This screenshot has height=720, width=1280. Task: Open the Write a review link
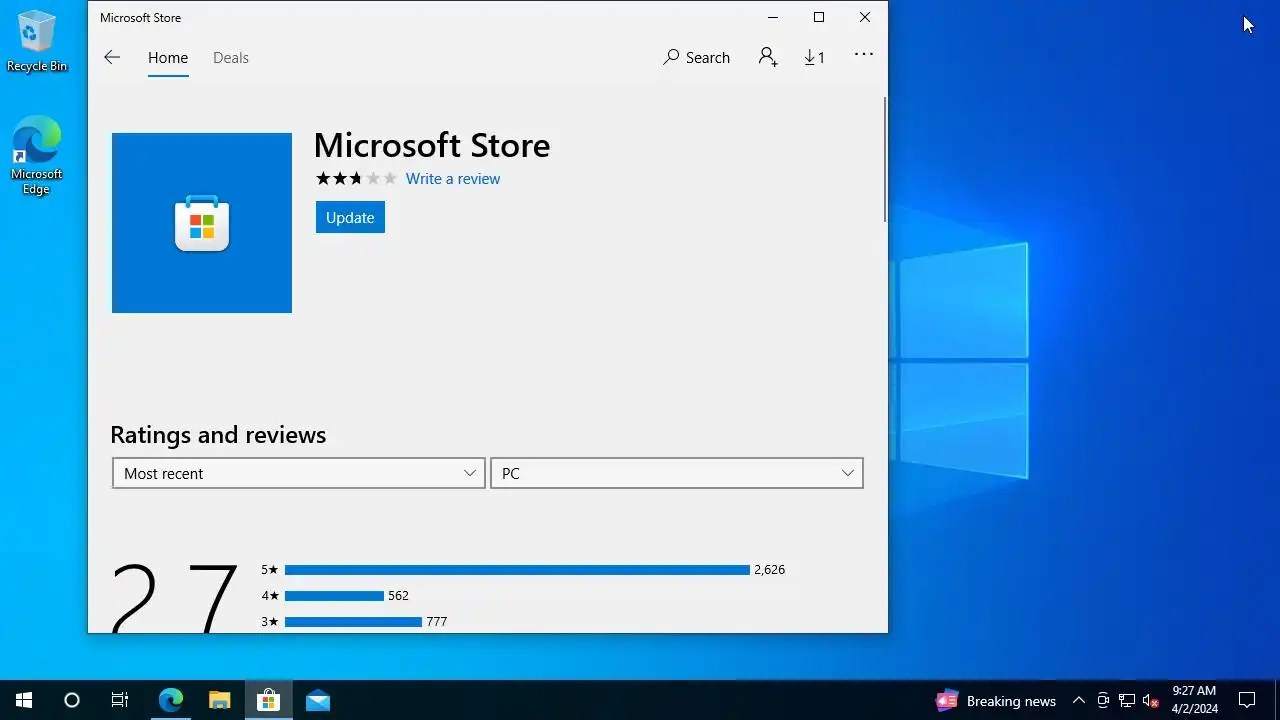point(453,179)
